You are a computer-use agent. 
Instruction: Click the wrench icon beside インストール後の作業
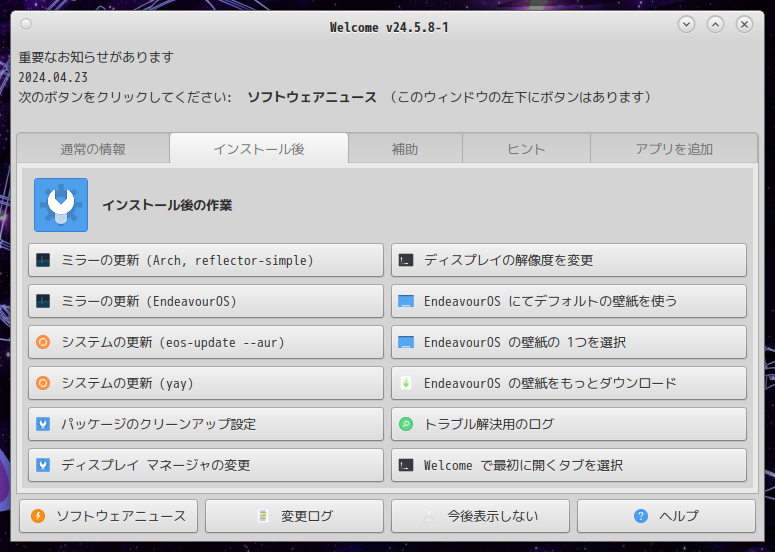pyautogui.click(x=61, y=205)
